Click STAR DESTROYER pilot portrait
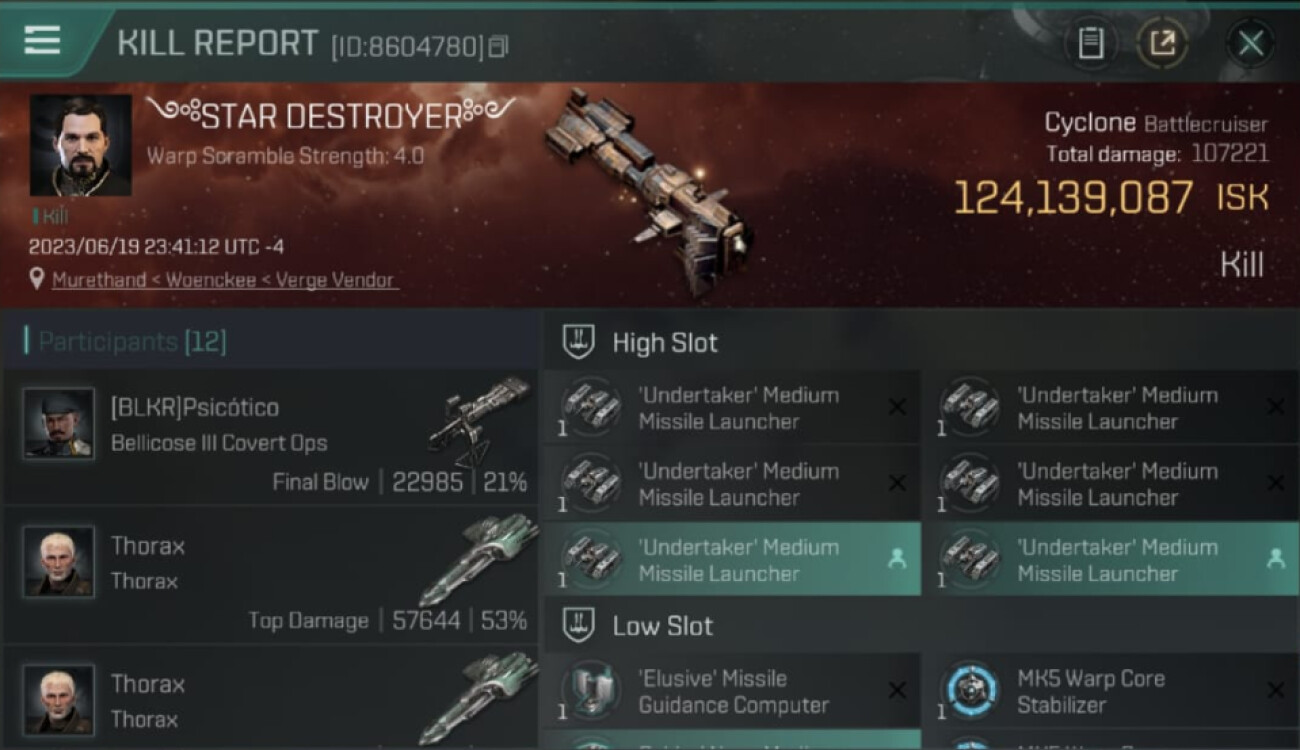Viewport: 1300px width, 750px height. (x=80, y=145)
